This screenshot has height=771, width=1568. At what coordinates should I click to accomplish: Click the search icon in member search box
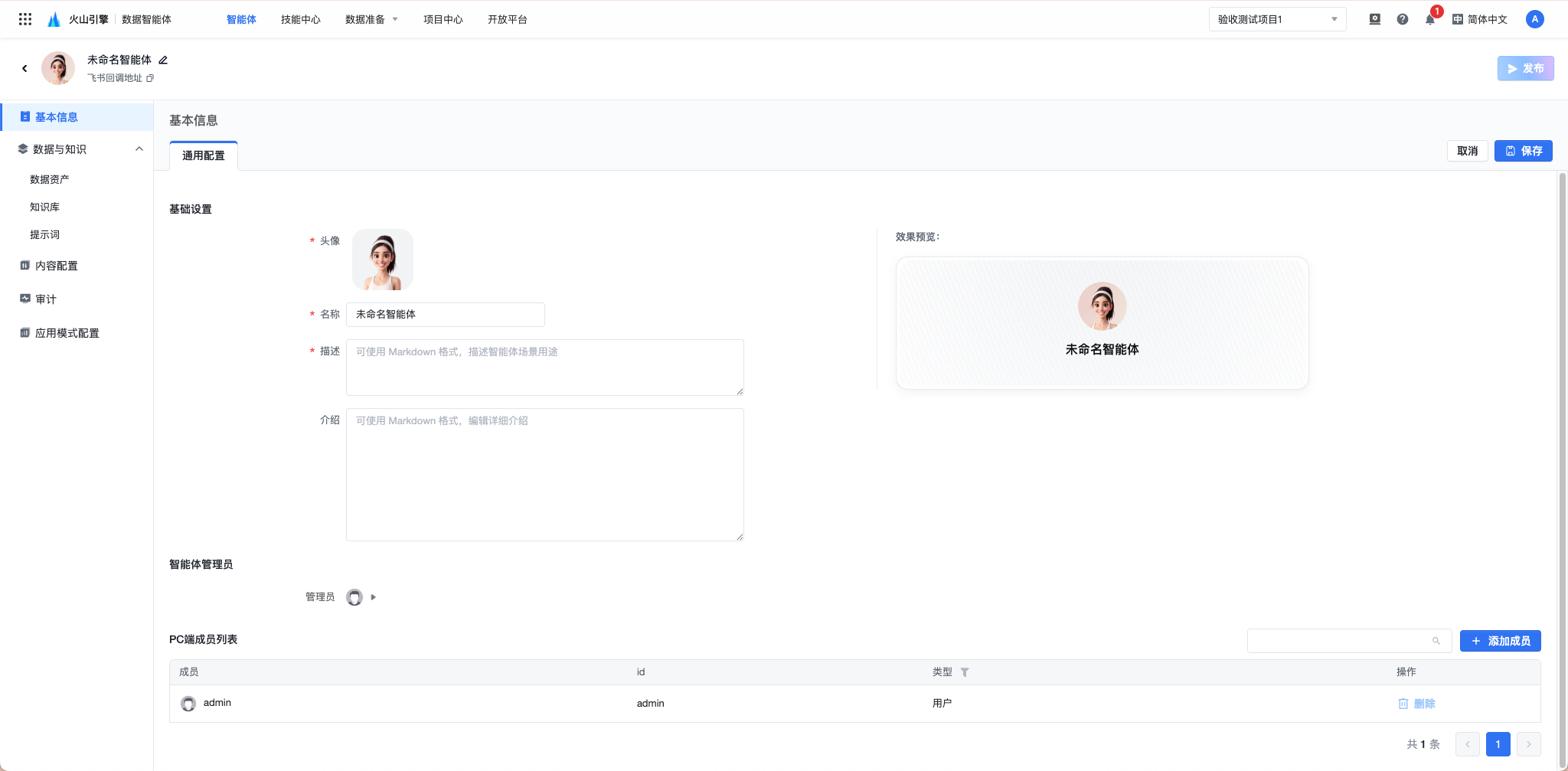[x=1436, y=641]
